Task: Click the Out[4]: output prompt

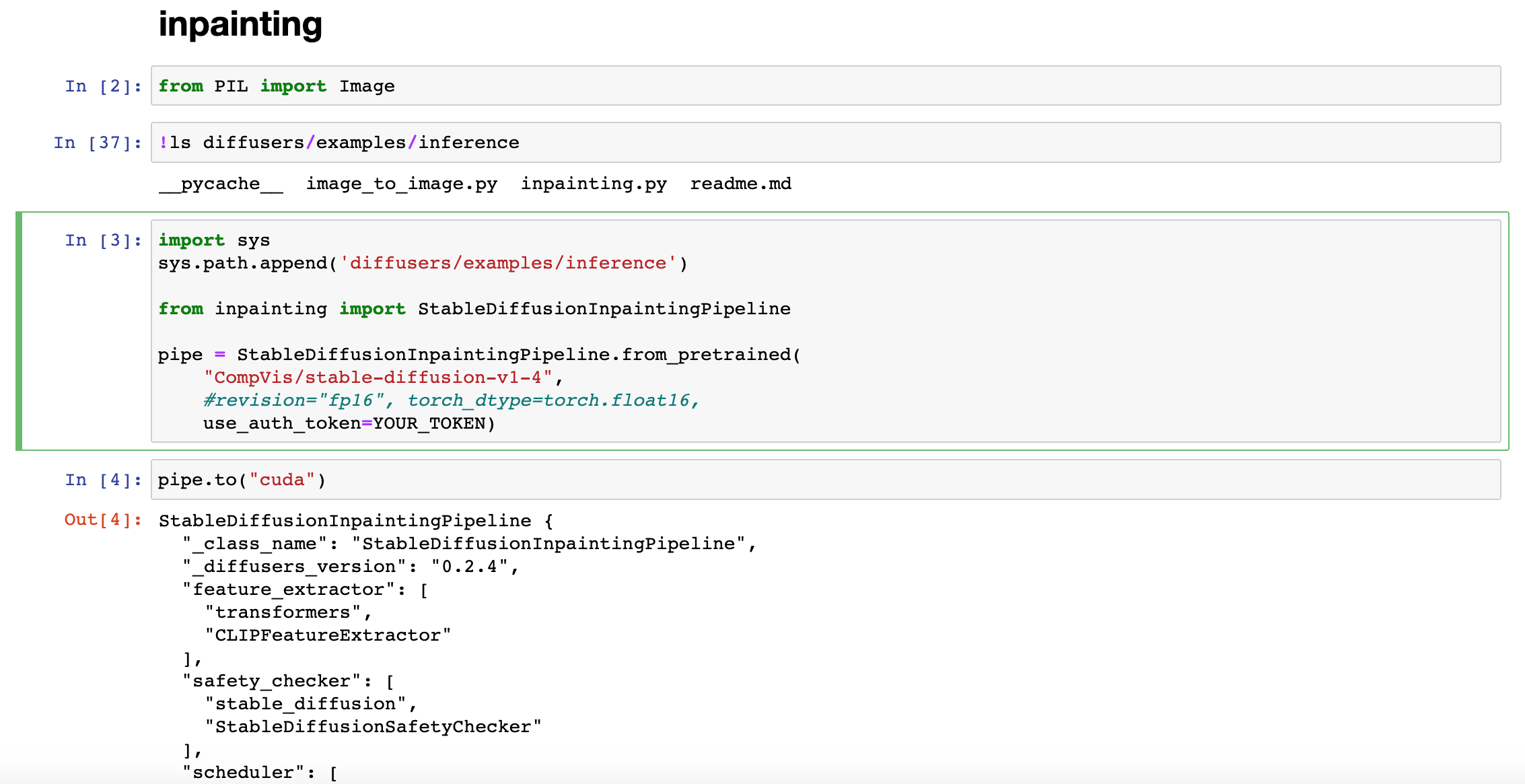Action: 103,520
